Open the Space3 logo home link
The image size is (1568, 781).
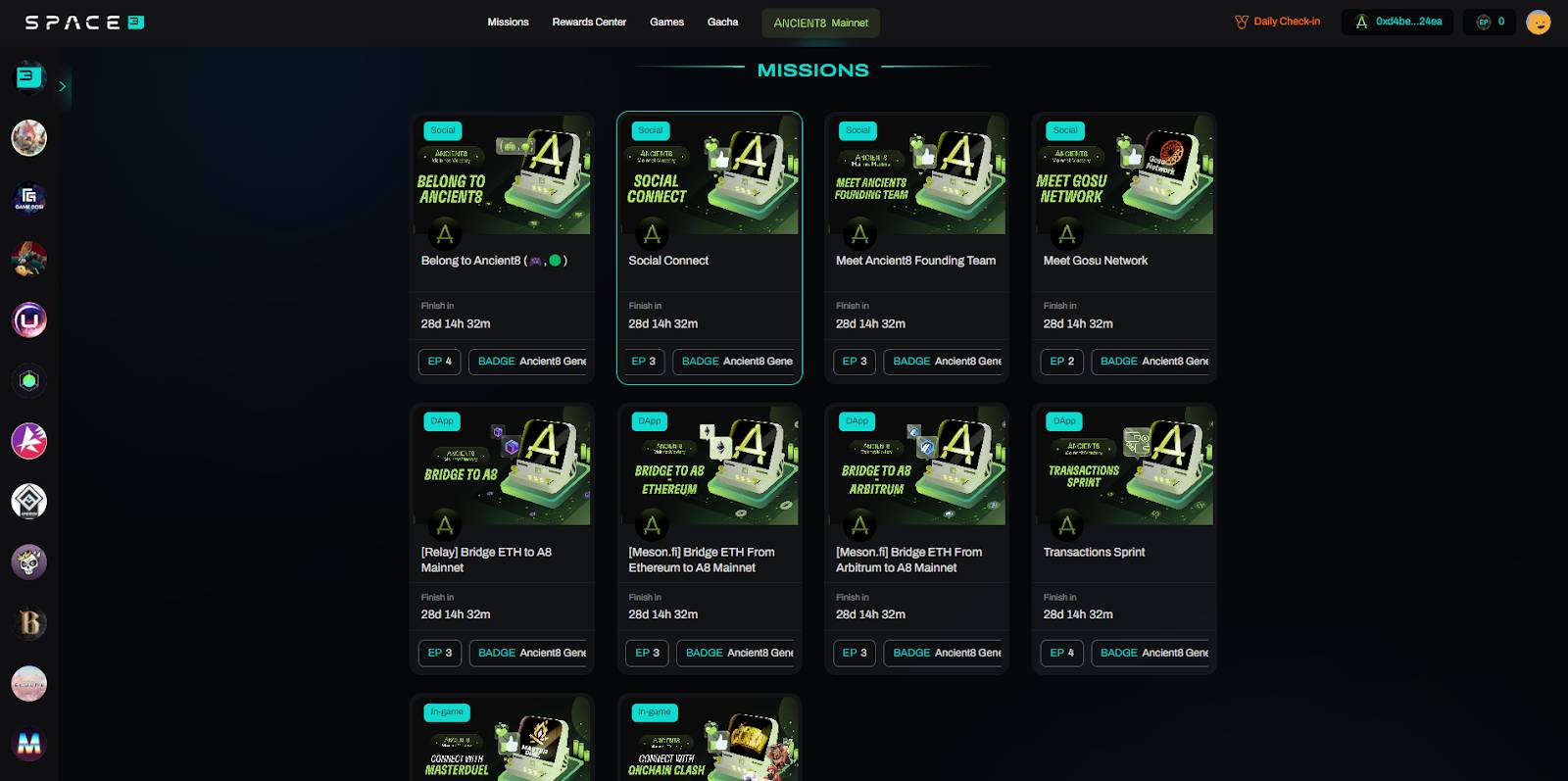84,22
